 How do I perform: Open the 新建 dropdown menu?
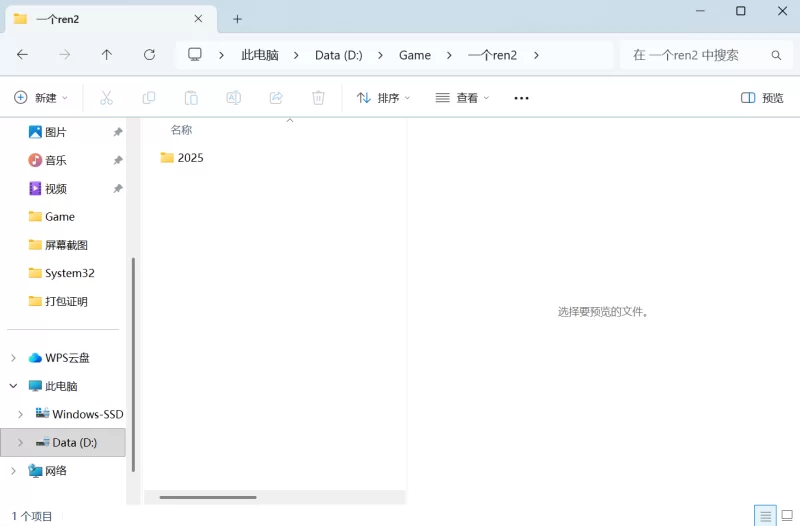point(41,97)
